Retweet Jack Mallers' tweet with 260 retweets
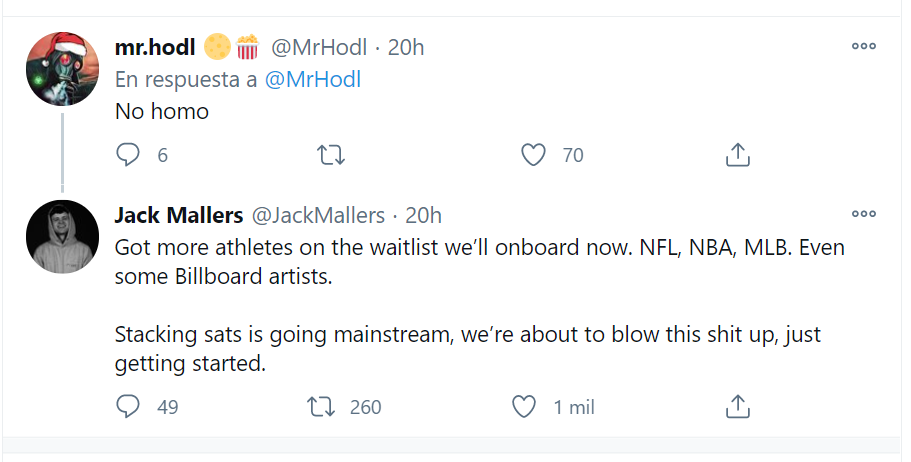Viewport: 911px width, 462px height. (x=322, y=407)
